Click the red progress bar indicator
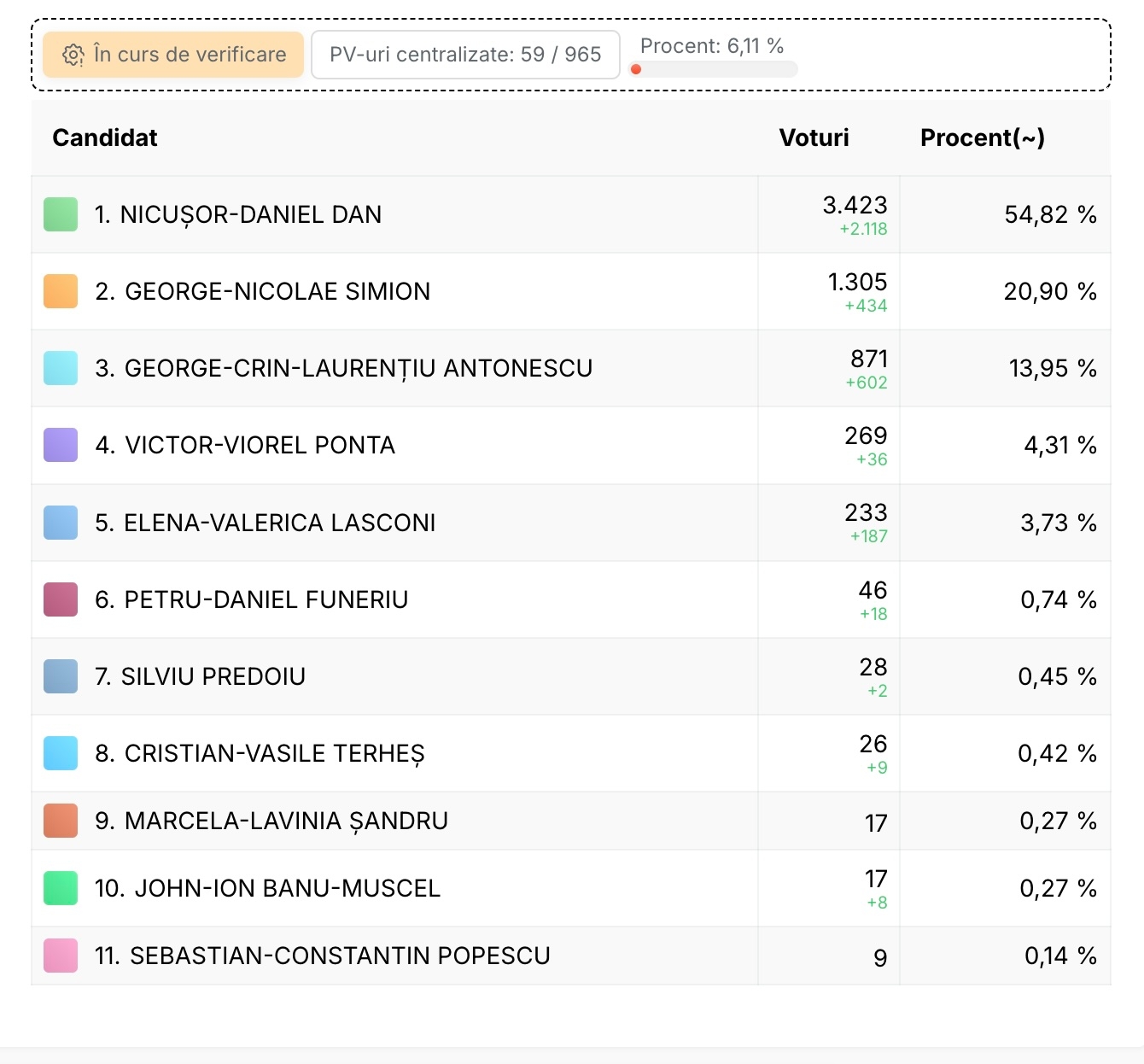1144x1064 pixels. [636, 69]
